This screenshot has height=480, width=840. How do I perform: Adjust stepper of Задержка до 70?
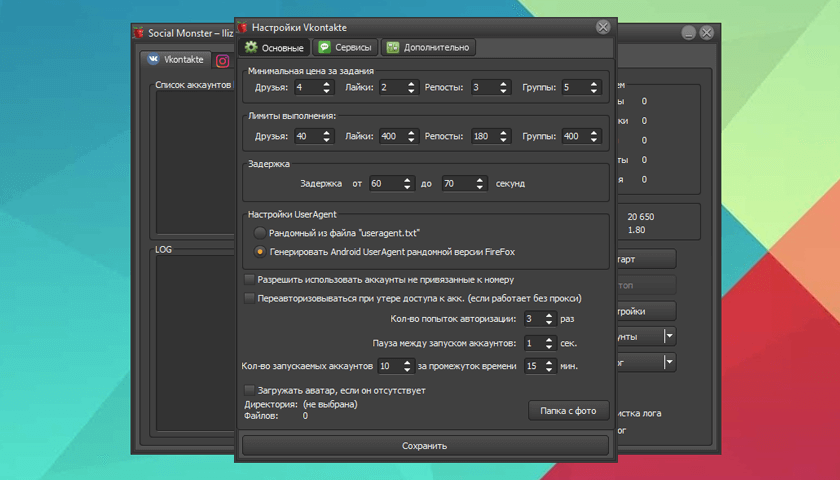click(481, 184)
